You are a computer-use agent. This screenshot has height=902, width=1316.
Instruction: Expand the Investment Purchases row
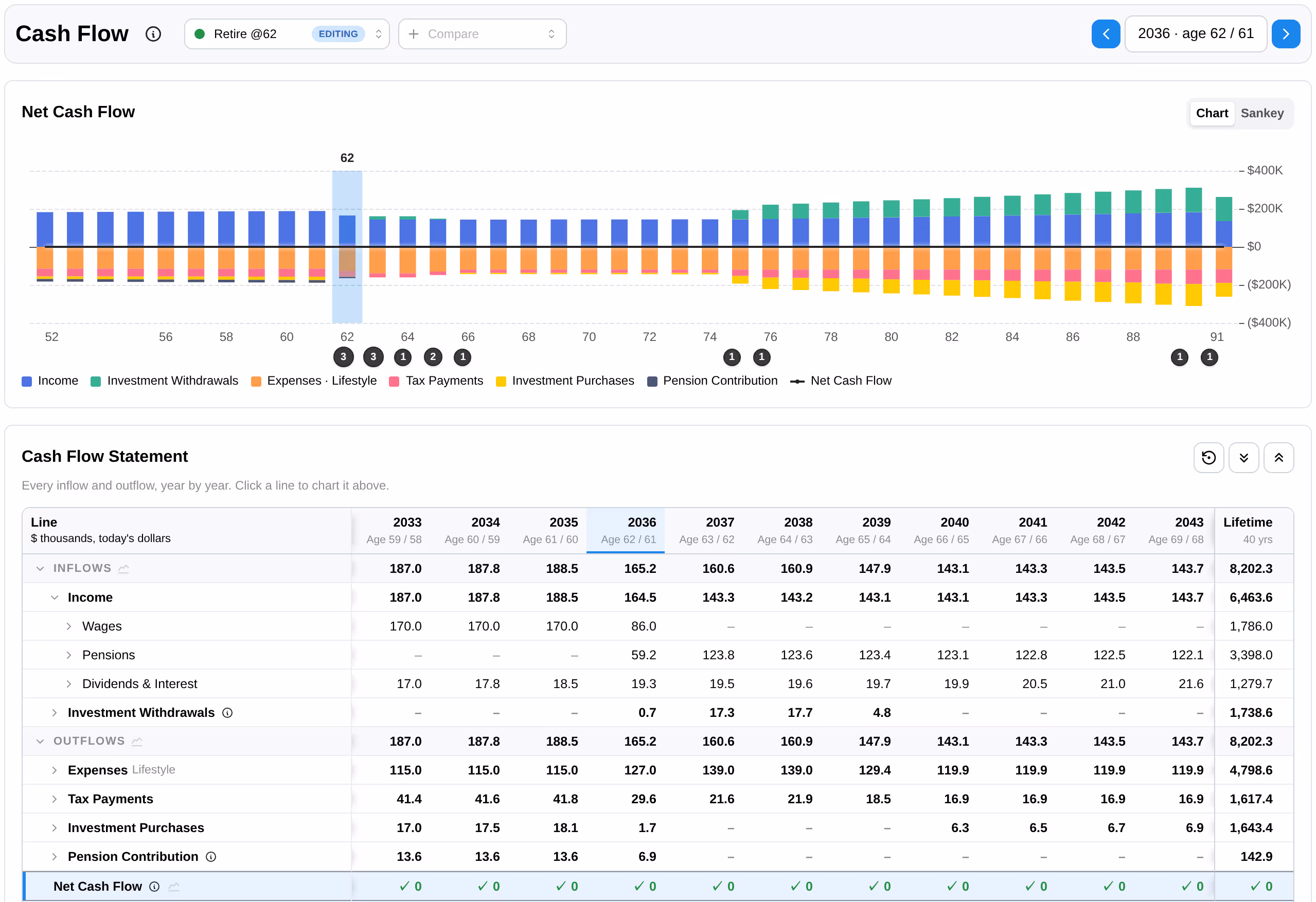pyautogui.click(x=55, y=828)
